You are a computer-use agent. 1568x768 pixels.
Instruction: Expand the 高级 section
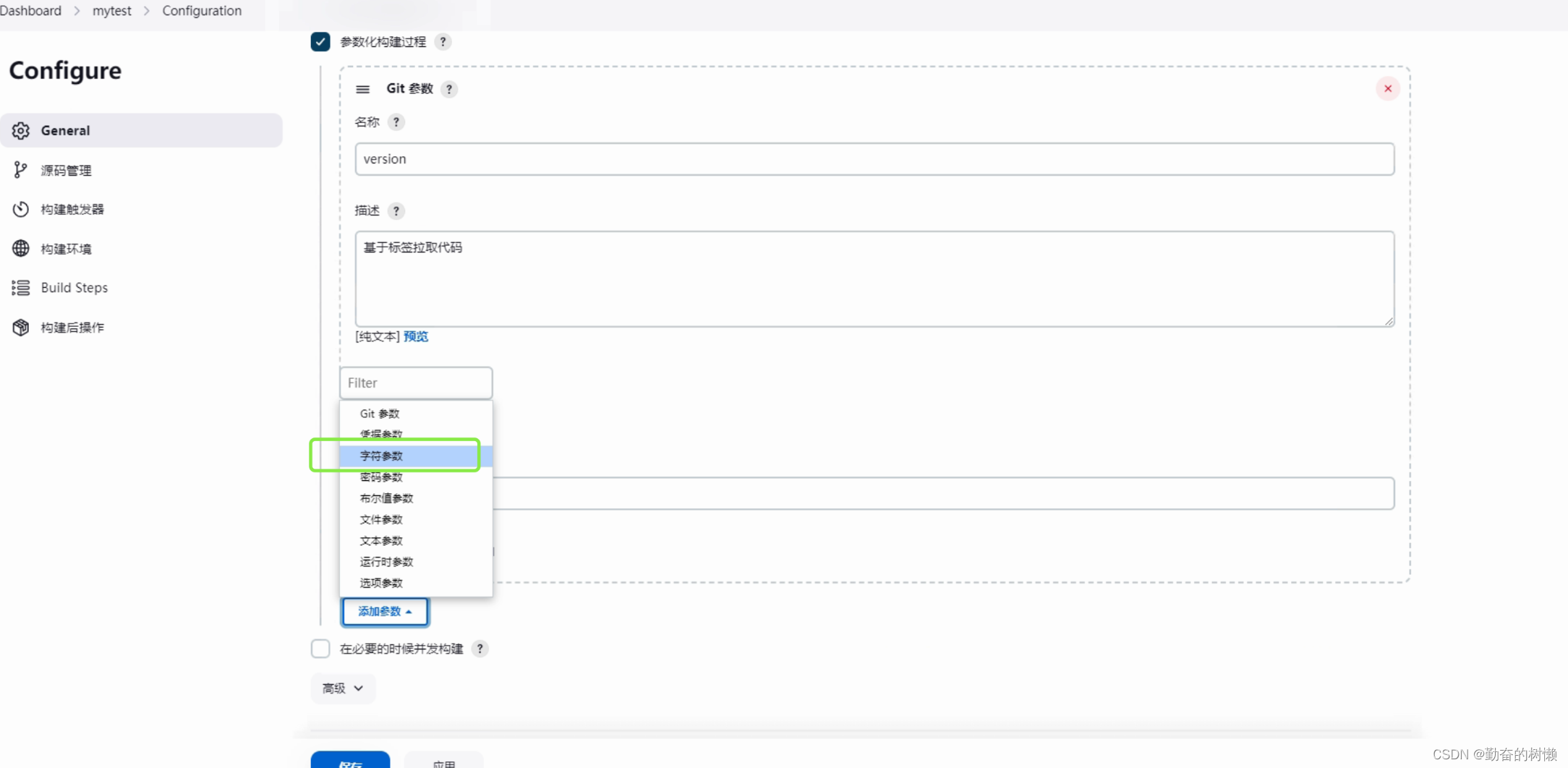coord(343,688)
